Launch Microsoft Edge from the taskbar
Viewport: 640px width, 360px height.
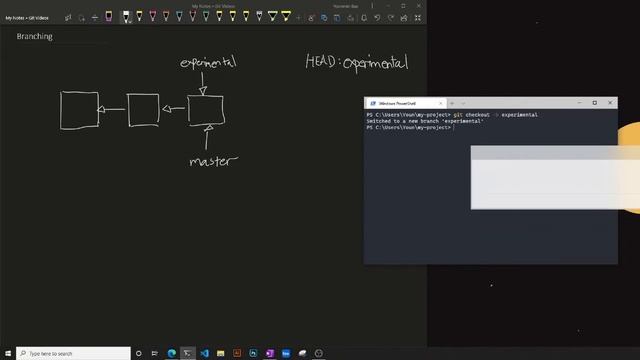[171, 353]
